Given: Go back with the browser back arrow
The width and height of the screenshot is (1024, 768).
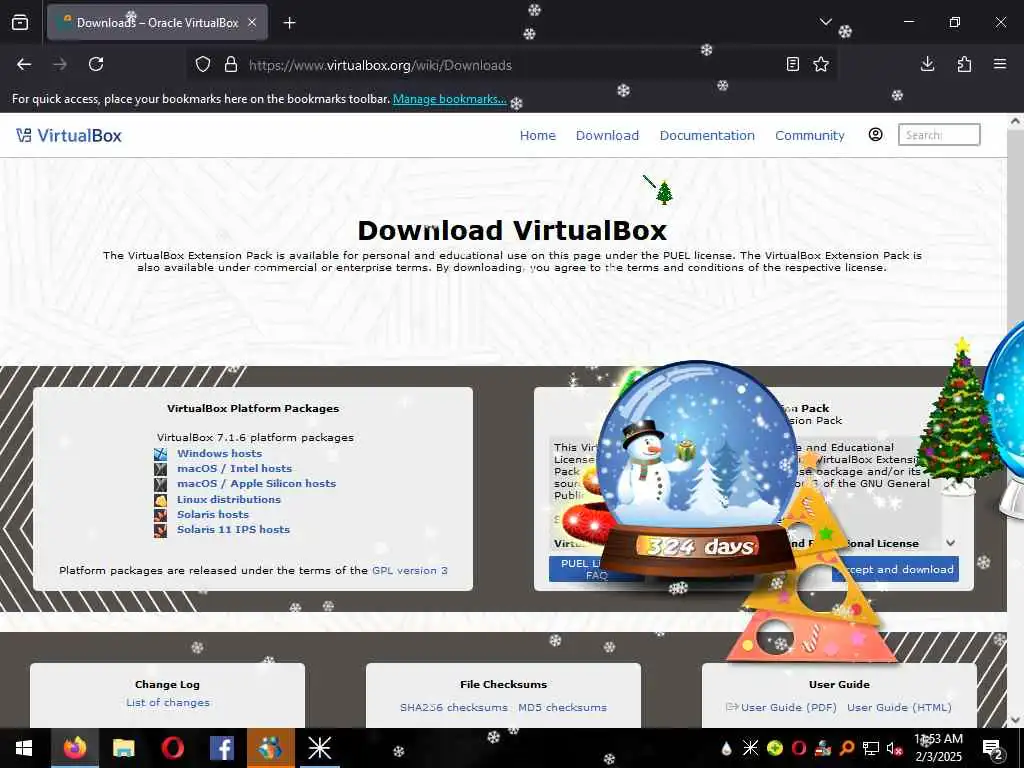Looking at the screenshot, I should point(24,64).
